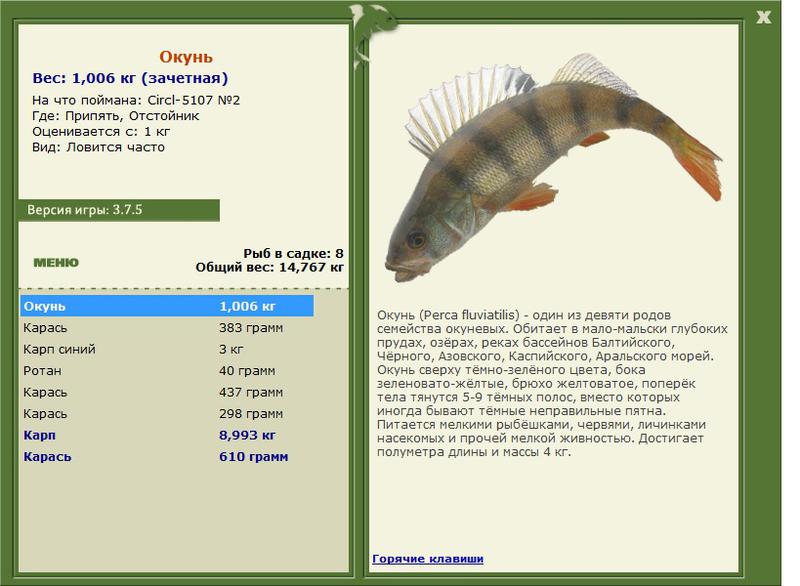Select the bold Карп 8,993 кг row

[x=167, y=435]
